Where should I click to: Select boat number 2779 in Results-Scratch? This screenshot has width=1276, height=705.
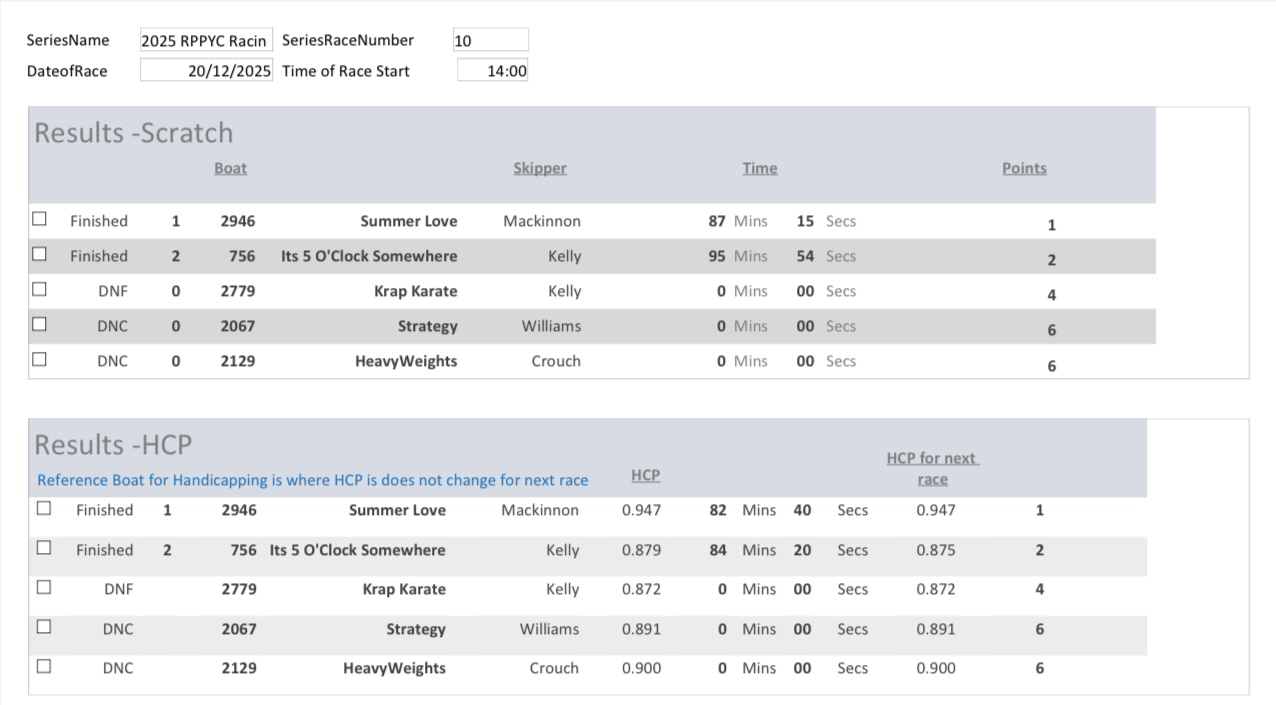pos(238,291)
